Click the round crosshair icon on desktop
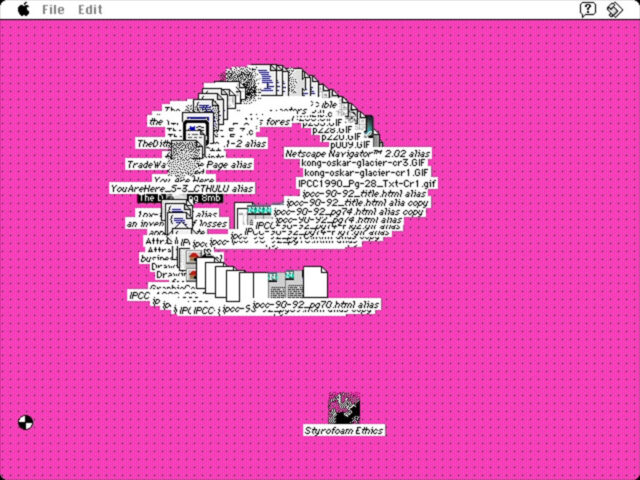Screen dimensions: 640x480 pyautogui.click(x=25, y=423)
